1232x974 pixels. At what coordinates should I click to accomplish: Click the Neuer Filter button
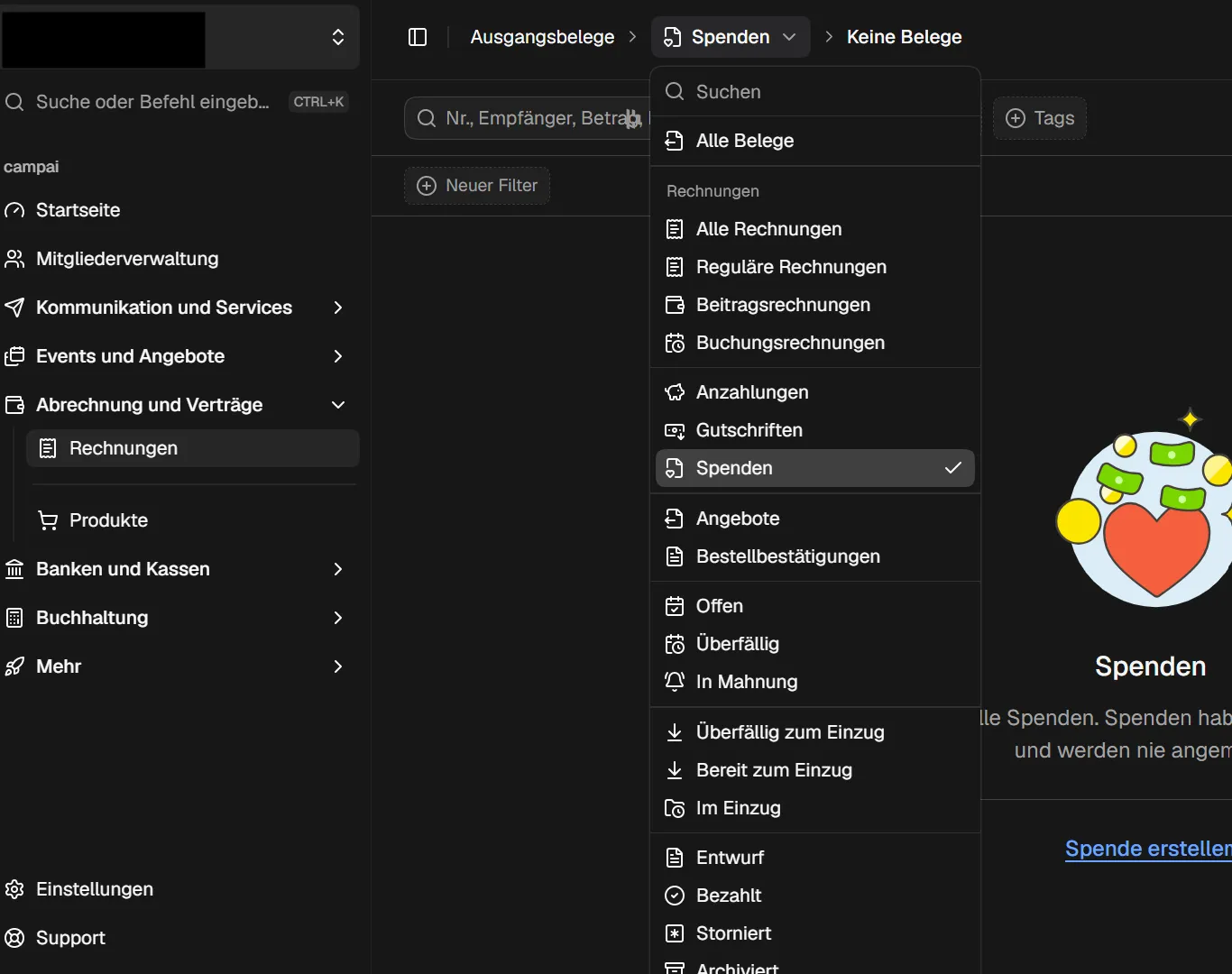pyautogui.click(x=477, y=186)
